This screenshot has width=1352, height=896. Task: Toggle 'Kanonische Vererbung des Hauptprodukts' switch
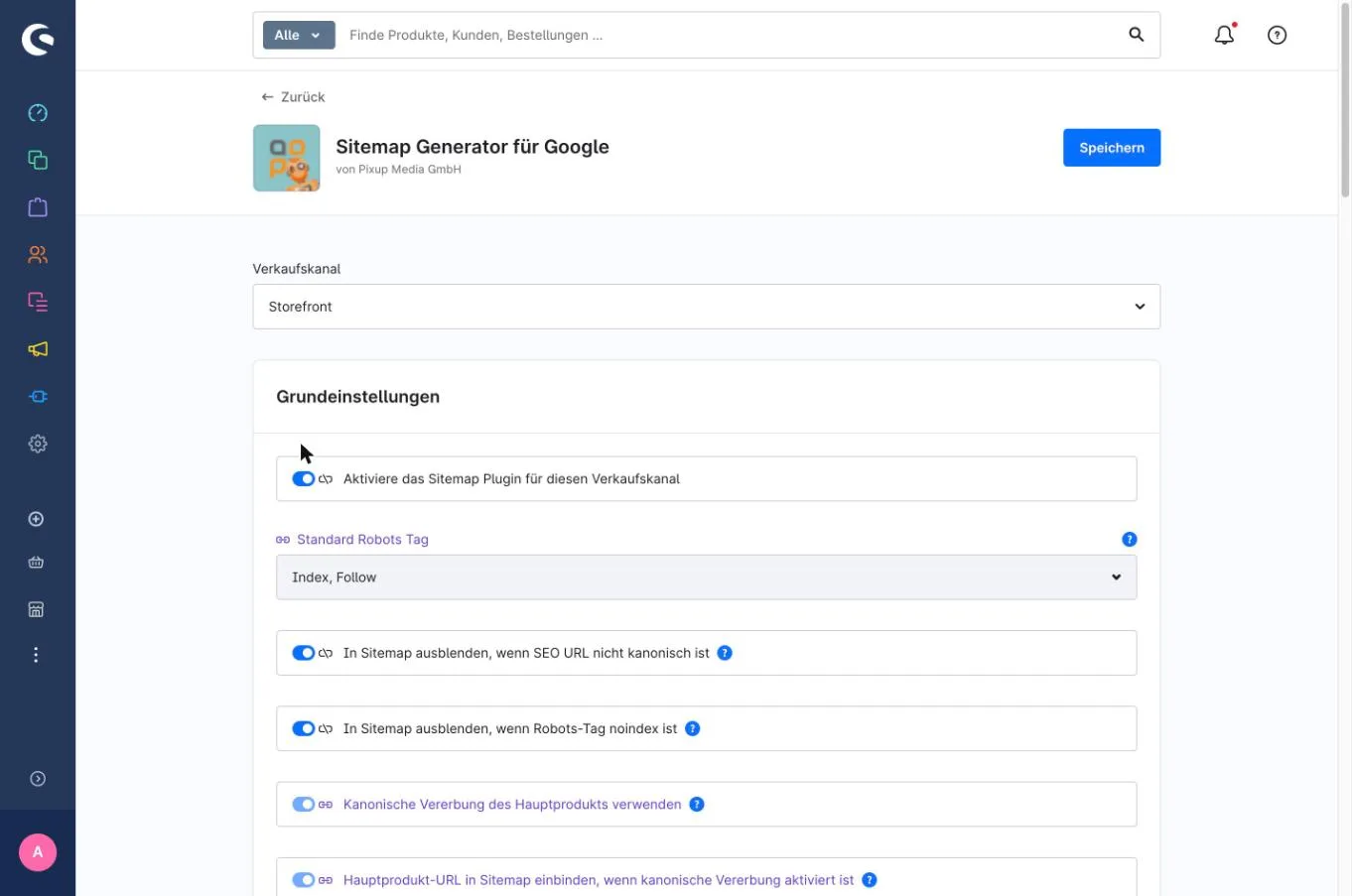point(303,805)
